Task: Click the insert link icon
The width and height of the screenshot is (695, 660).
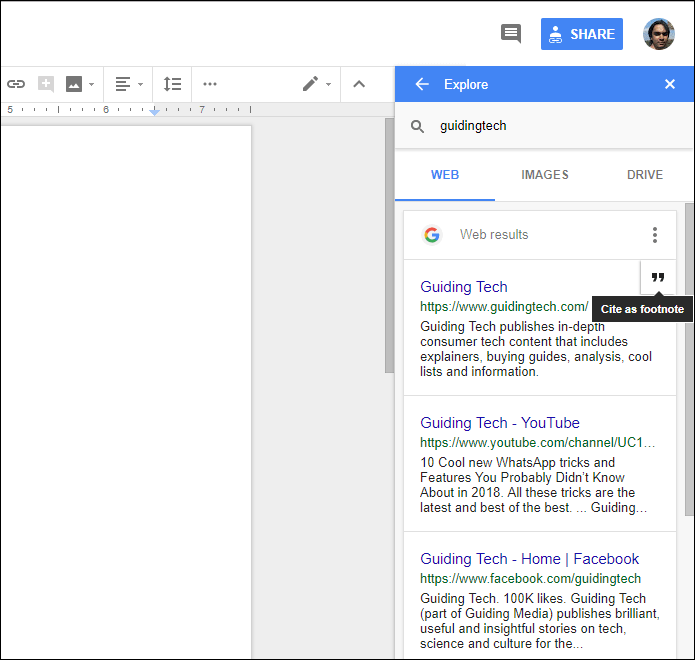Action: (x=16, y=84)
